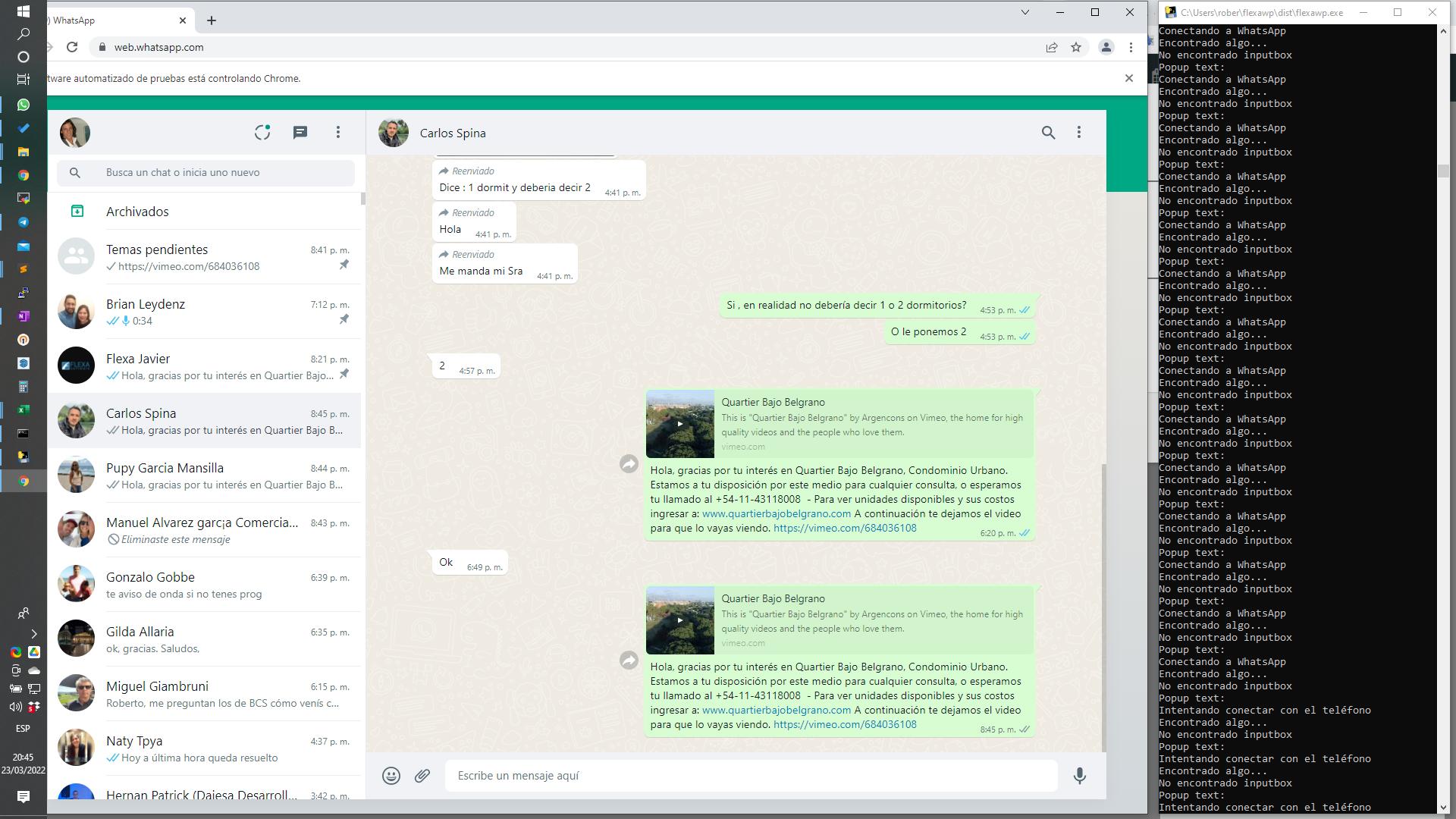1456x819 pixels.
Task: Open Windows taskbar search
Action: click(x=24, y=34)
